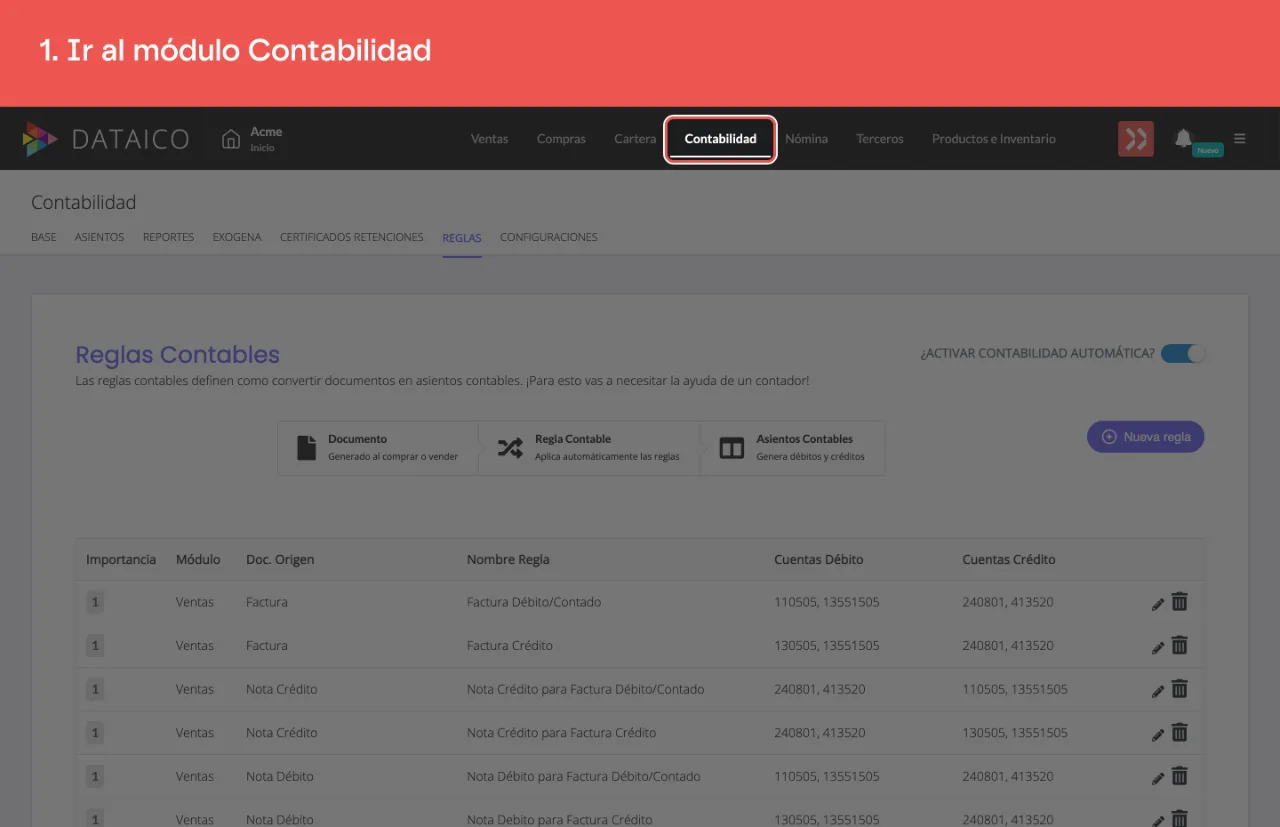Open the red double-arrow shortcut icon
This screenshot has width=1280, height=827.
pos(1136,139)
